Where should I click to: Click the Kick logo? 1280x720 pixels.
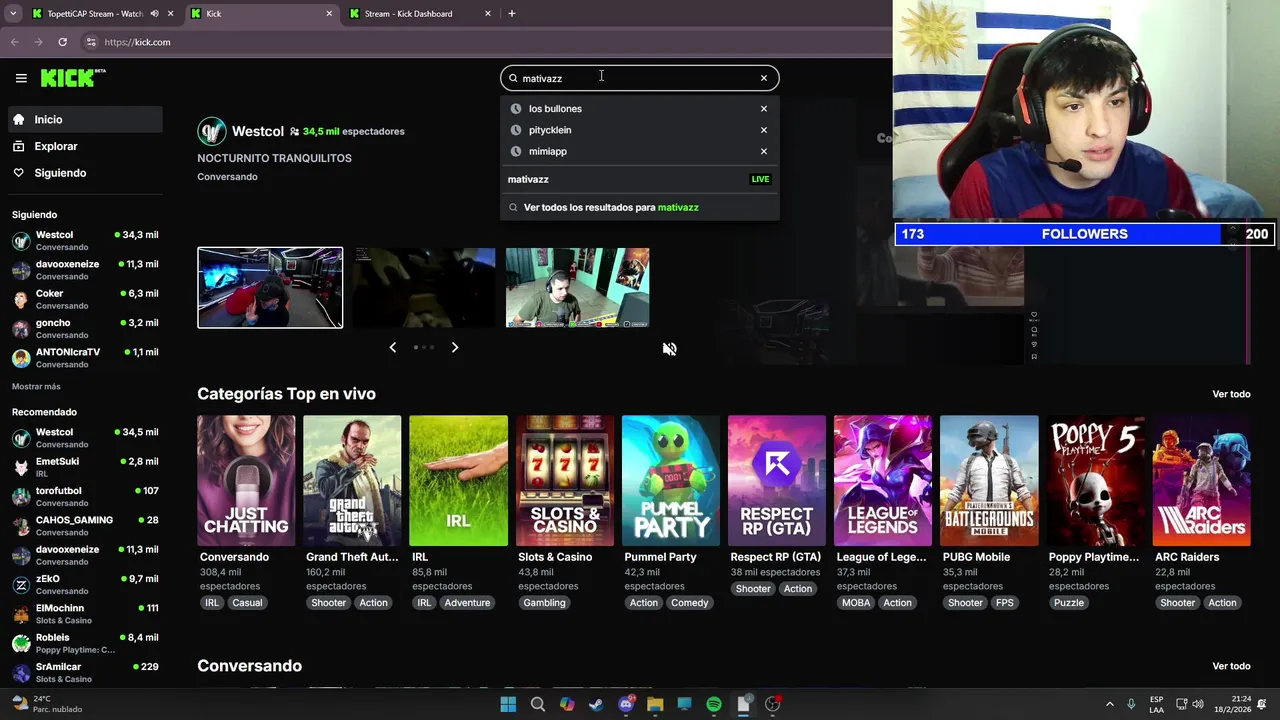(x=73, y=78)
